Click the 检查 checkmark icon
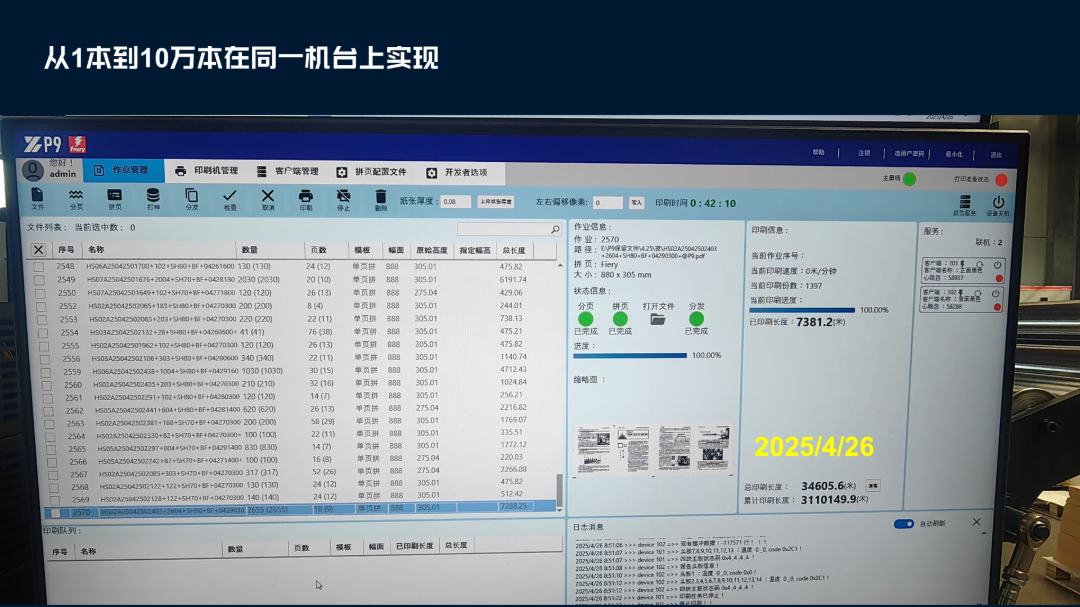The height and width of the screenshot is (607, 1080). [x=230, y=200]
